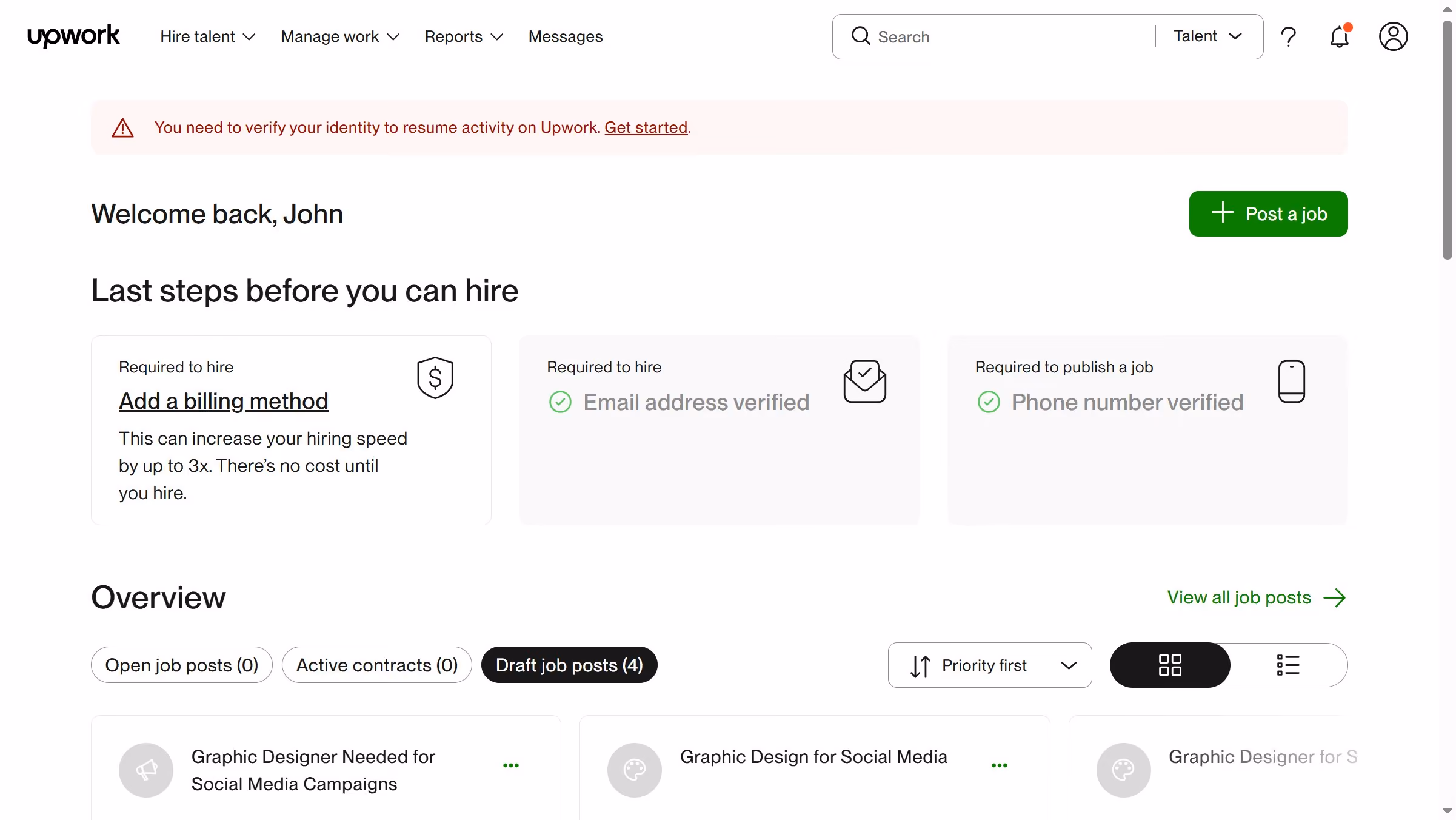Click the billing shield dollar icon

(x=435, y=378)
